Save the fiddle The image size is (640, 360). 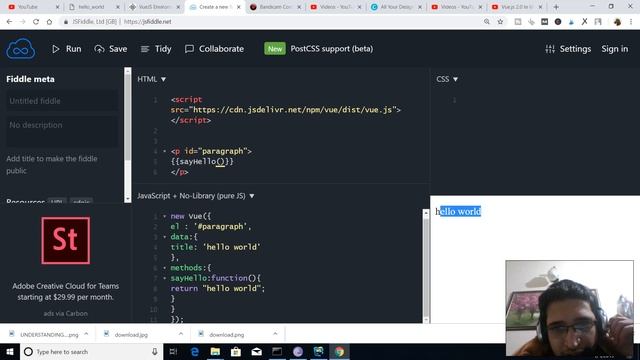111,49
